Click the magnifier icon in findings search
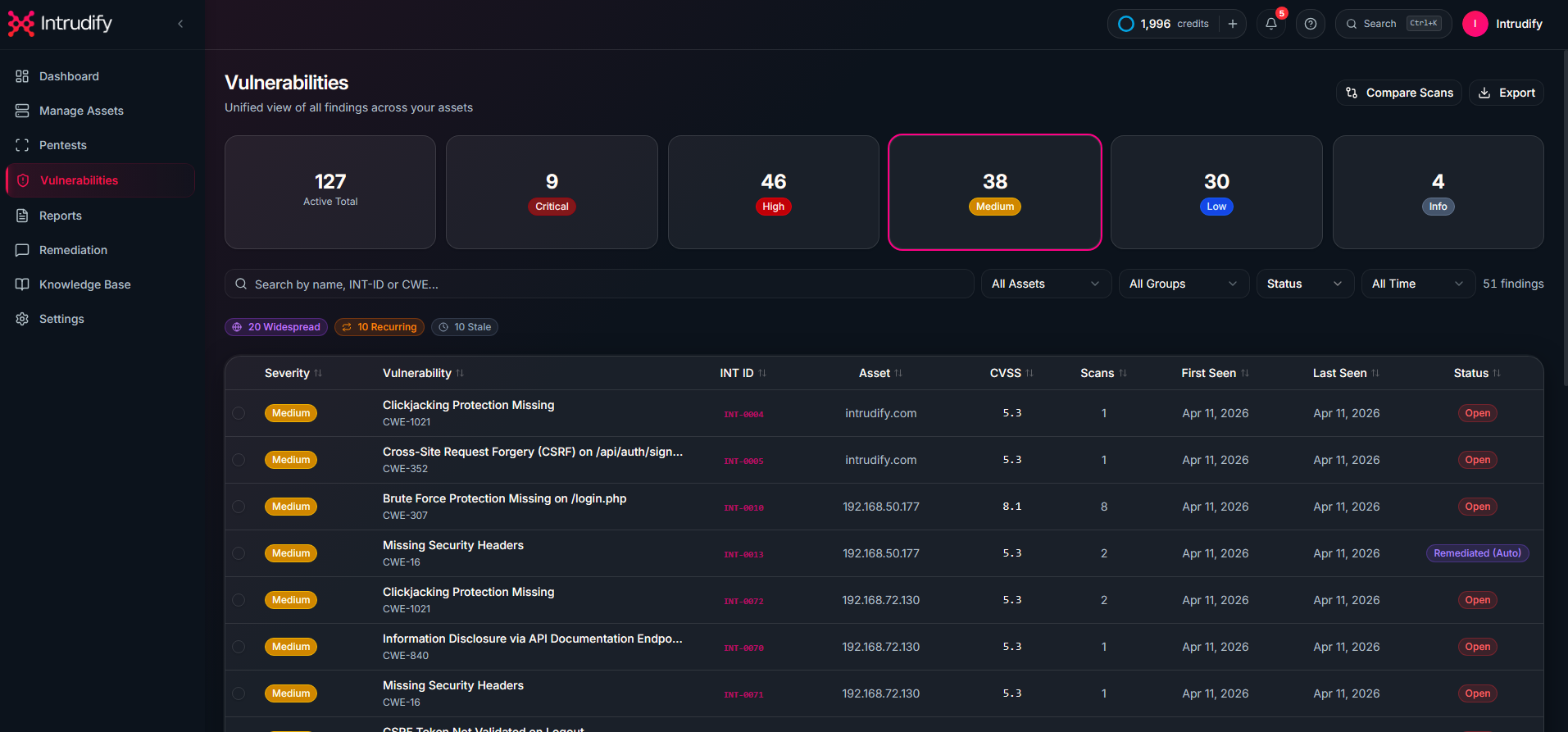Image resolution: width=1568 pixels, height=732 pixels. (241, 284)
